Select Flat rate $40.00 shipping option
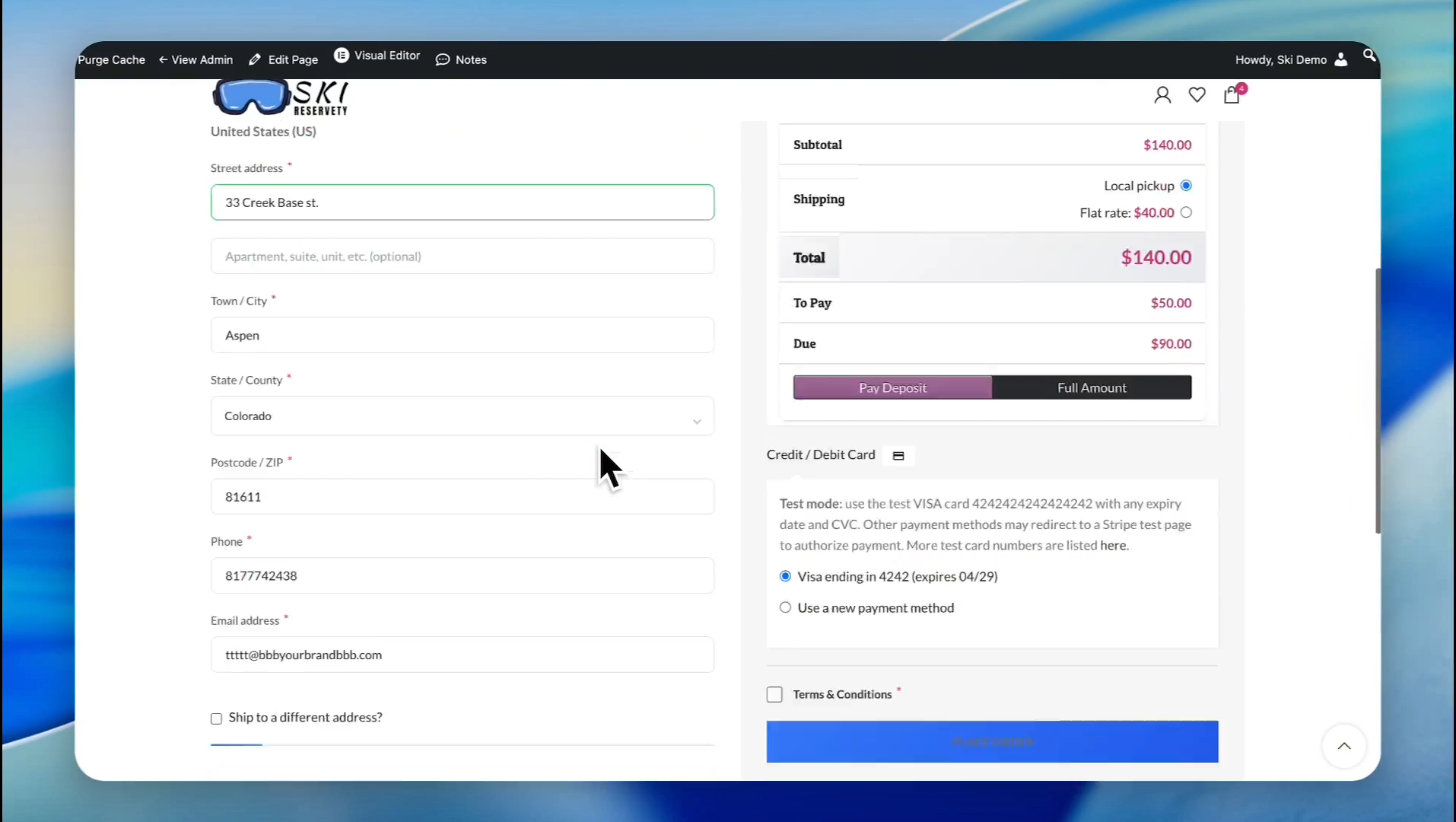This screenshot has width=1456, height=822. (1186, 213)
